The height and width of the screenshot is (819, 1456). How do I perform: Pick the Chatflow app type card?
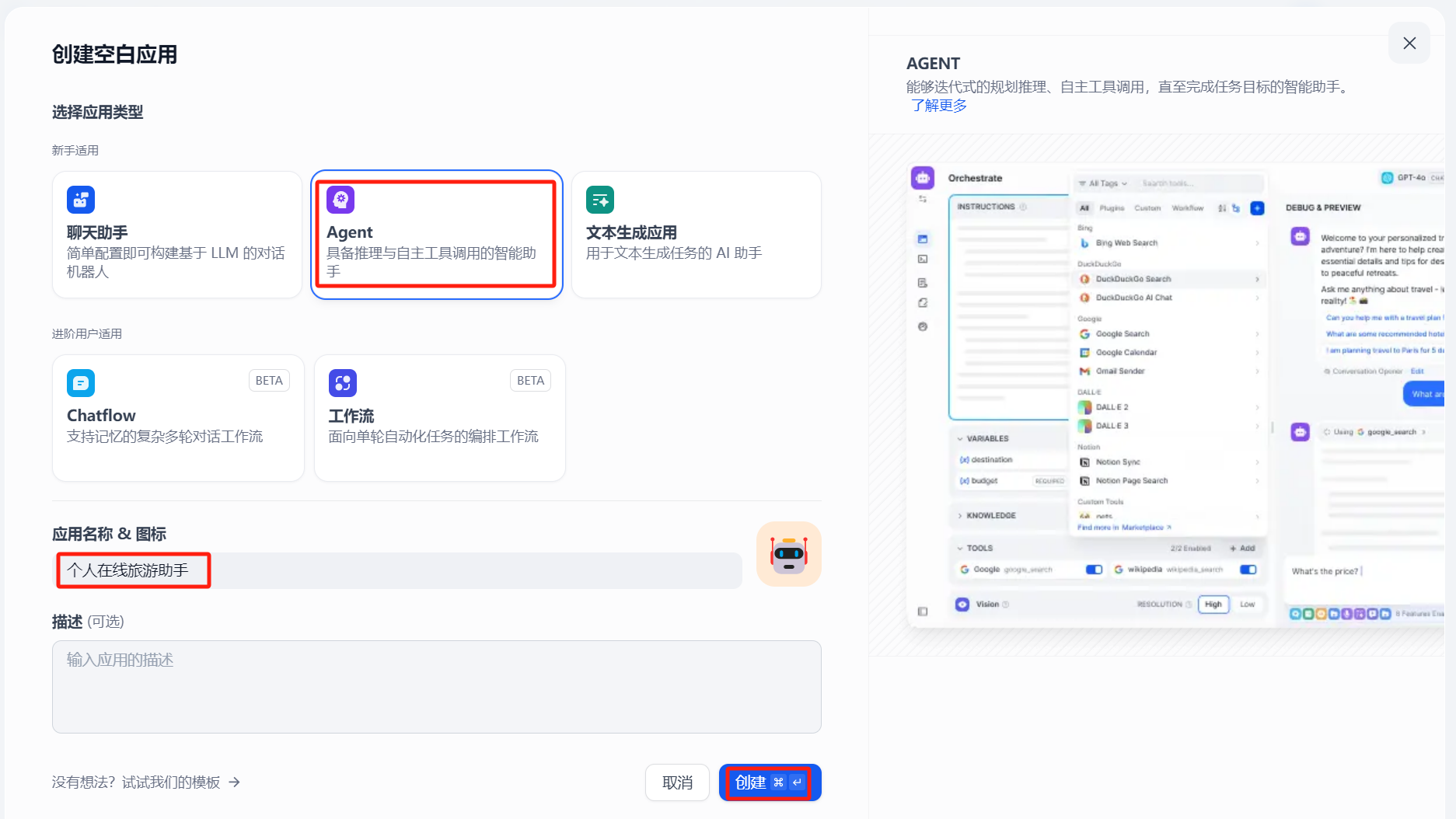[x=178, y=418]
